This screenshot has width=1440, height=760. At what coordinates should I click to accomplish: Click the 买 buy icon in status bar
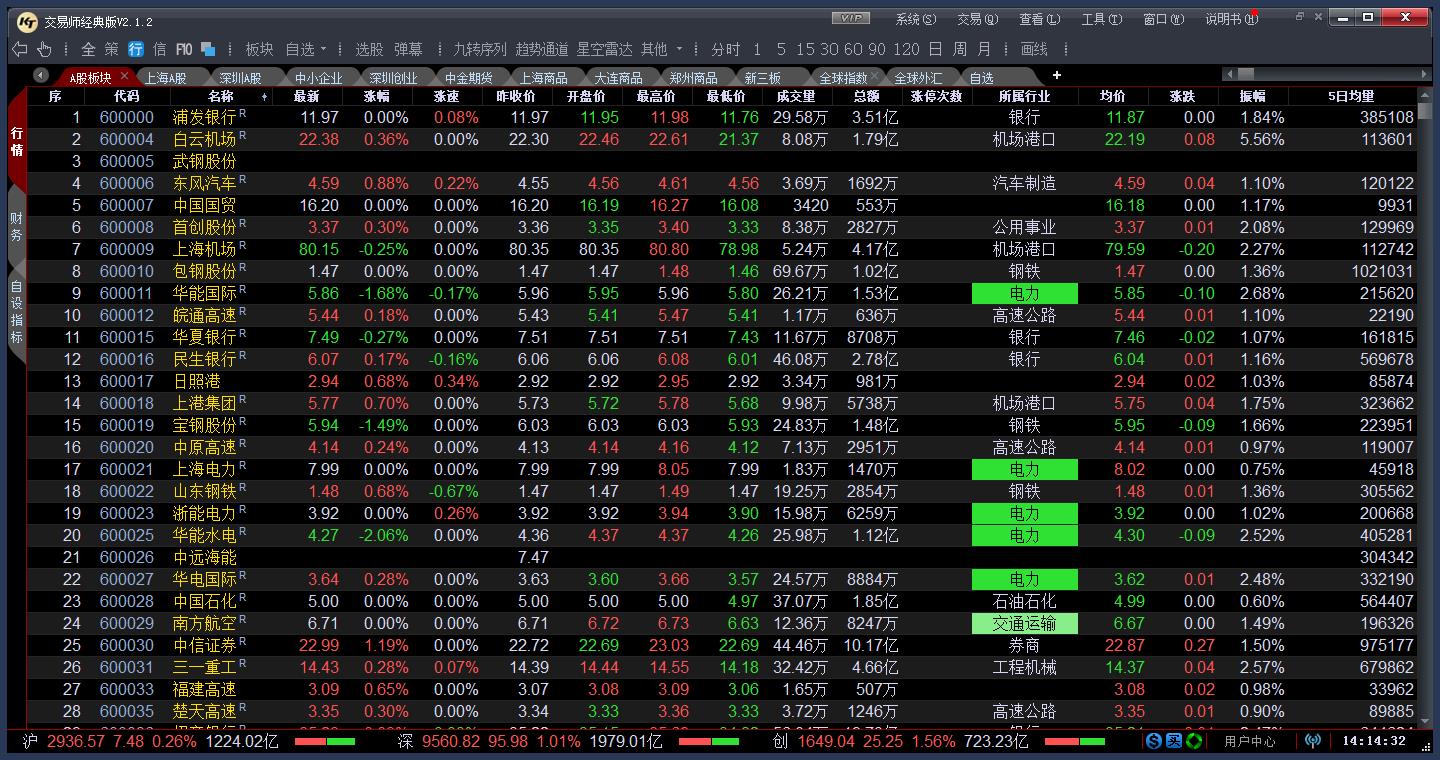pyautogui.click(x=1174, y=741)
